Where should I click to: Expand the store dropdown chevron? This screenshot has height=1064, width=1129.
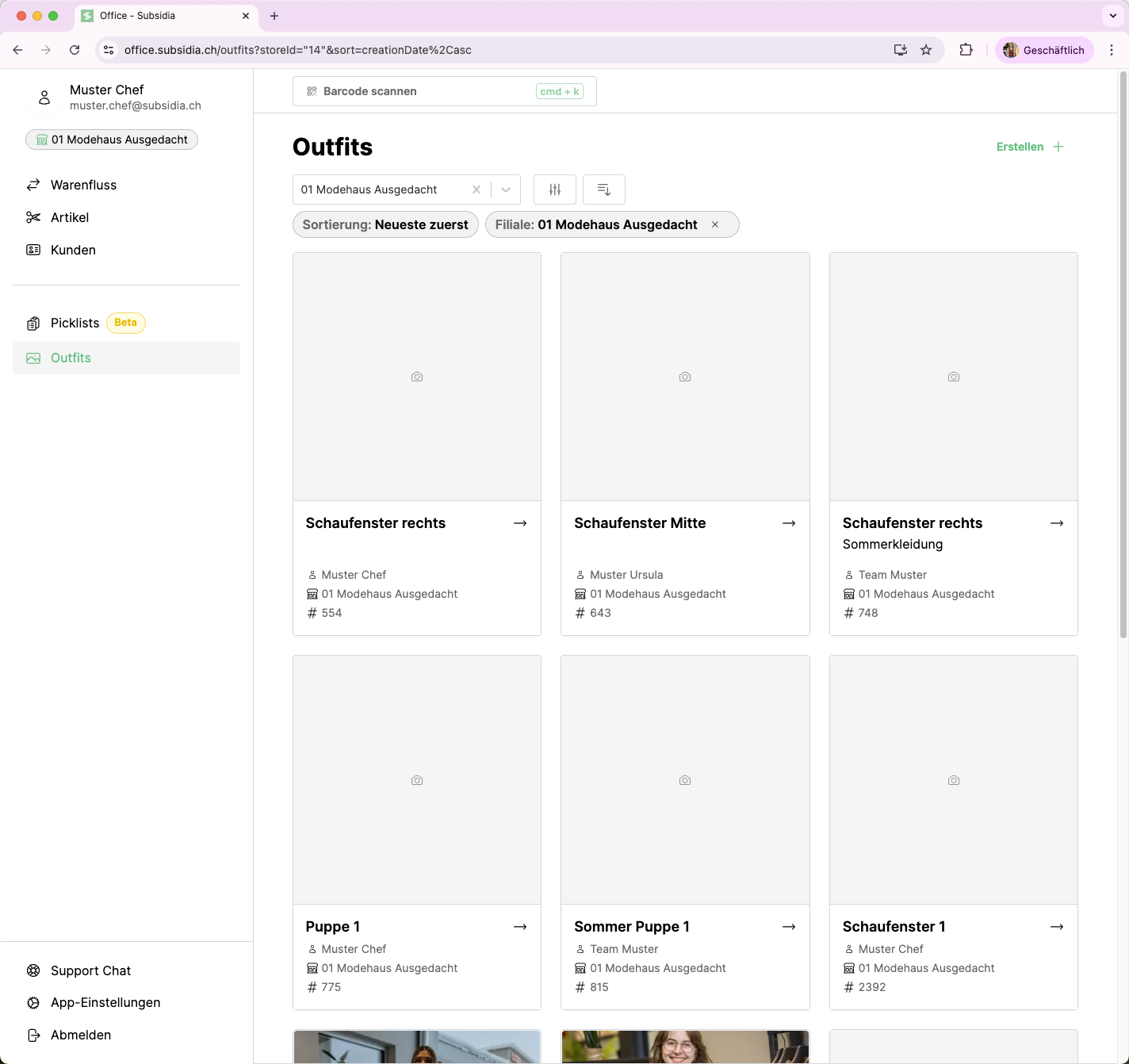tap(506, 189)
